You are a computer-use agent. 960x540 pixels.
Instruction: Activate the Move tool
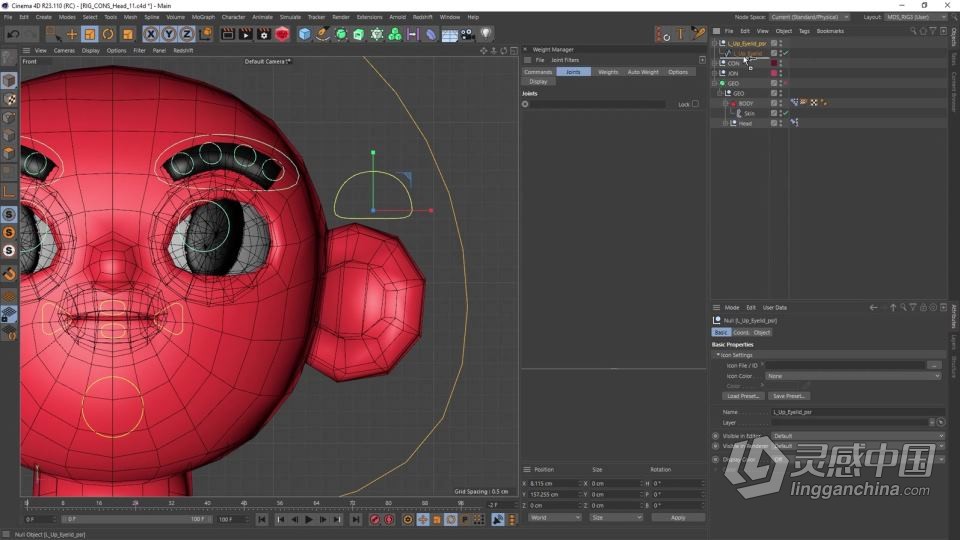click(72, 34)
